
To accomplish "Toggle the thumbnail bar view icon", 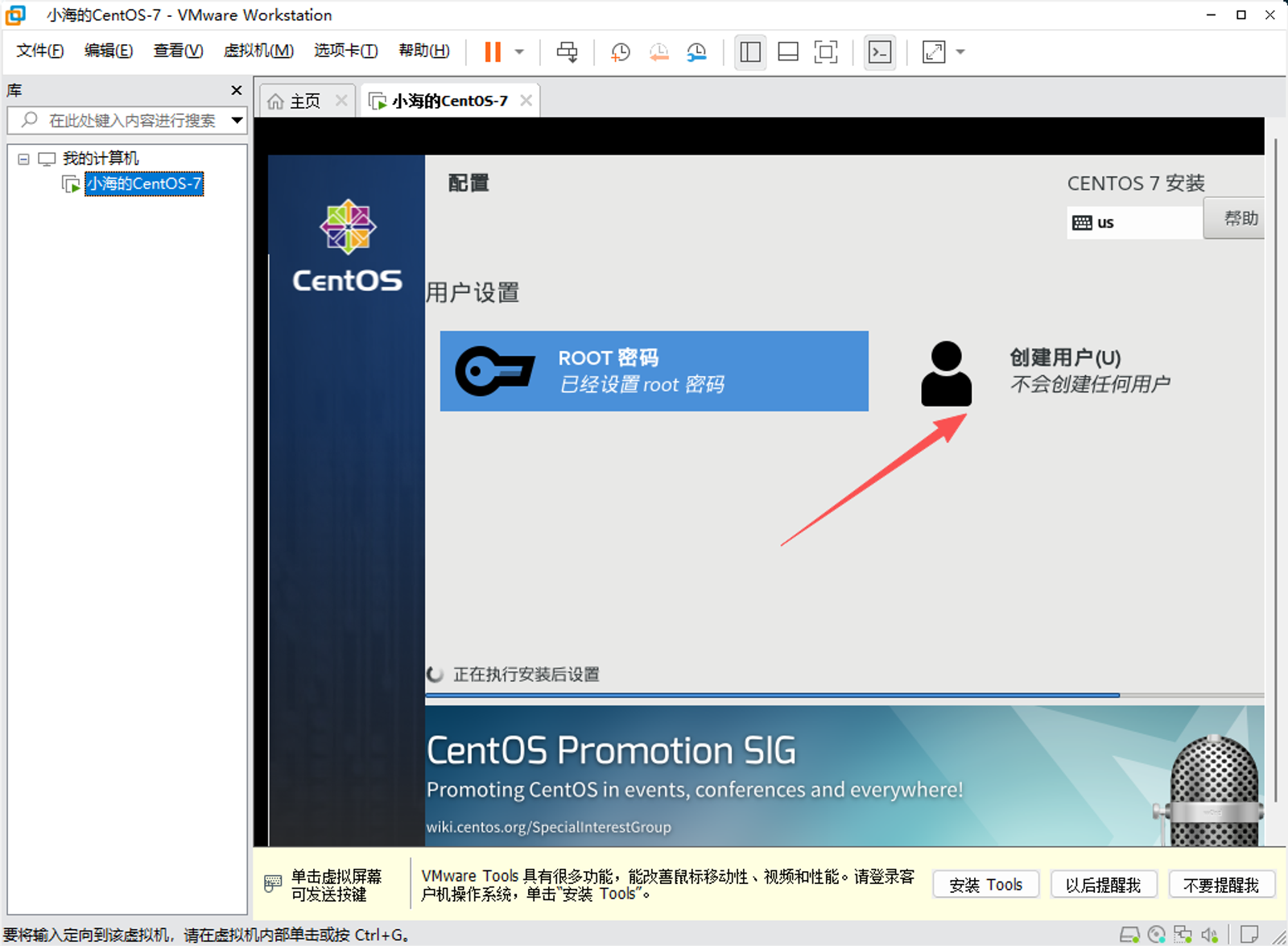I will click(x=788, y=52).
